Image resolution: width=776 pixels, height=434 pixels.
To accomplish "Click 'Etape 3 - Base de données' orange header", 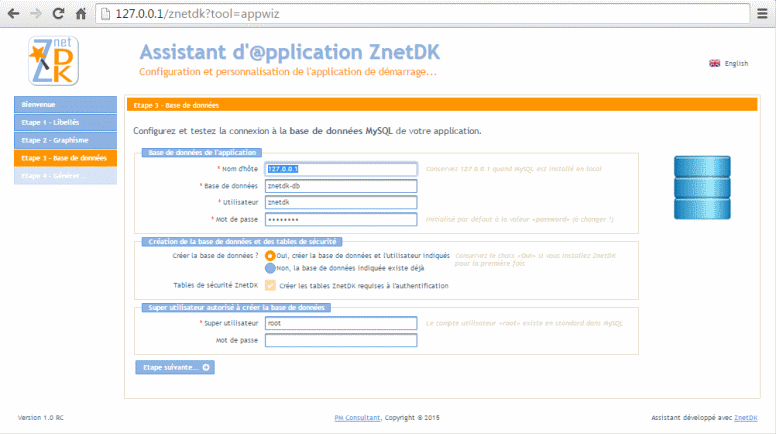I will point(442,105).
